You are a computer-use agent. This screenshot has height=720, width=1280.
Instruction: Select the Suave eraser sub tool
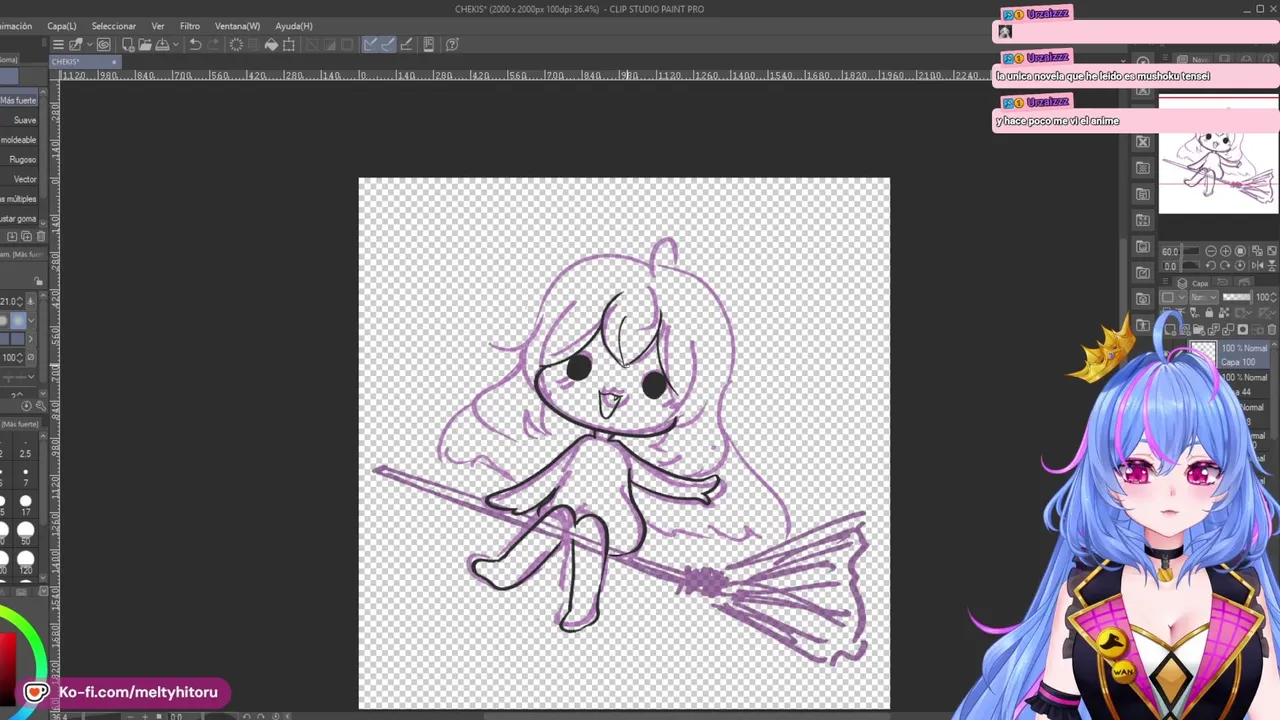coord(19,120)
